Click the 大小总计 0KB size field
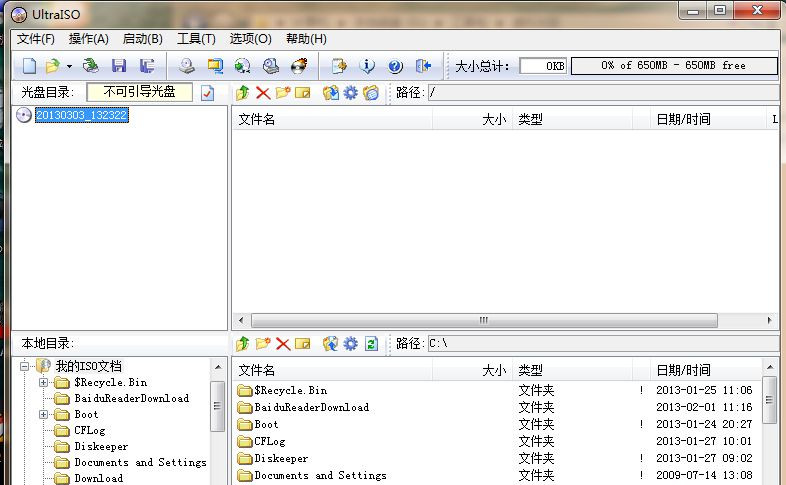Screen dimensions: 786x485 (543, 66)
